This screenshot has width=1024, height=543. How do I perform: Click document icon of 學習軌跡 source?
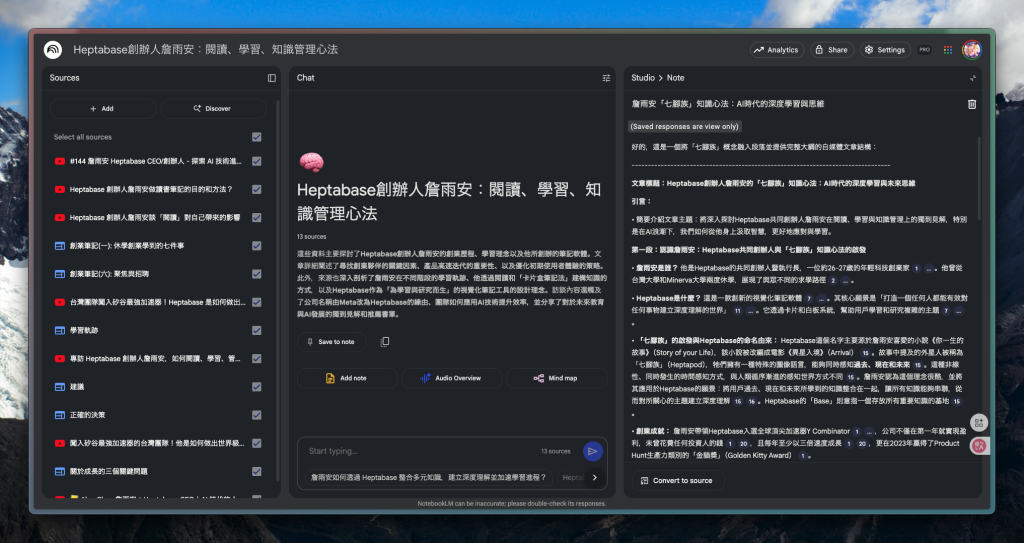pos(59,331)
